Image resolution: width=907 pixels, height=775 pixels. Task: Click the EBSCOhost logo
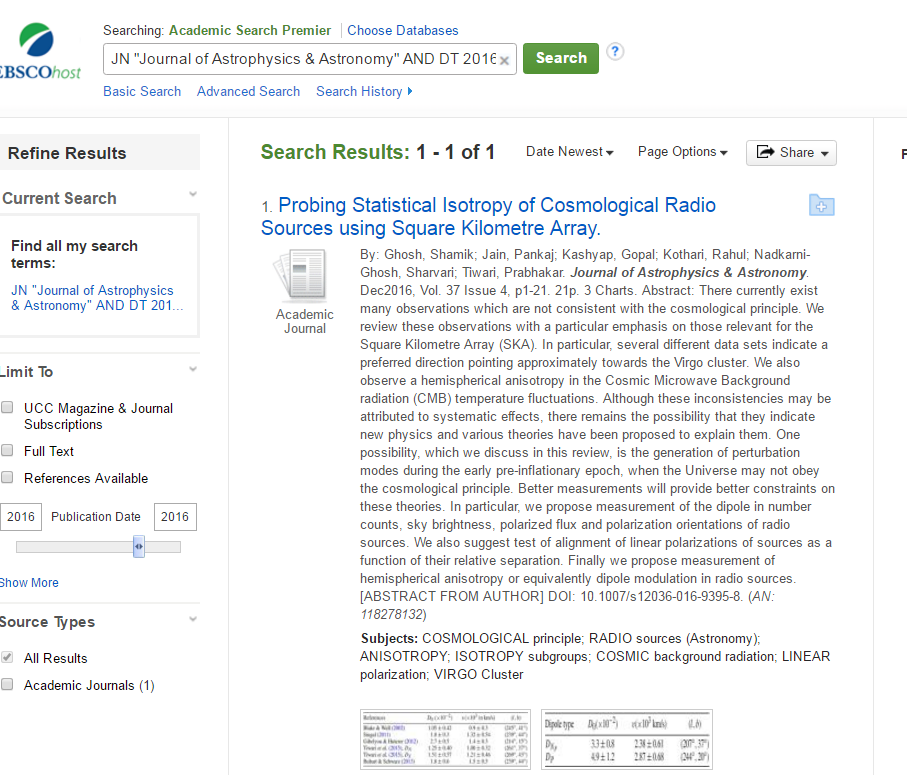tap(40, 51)
